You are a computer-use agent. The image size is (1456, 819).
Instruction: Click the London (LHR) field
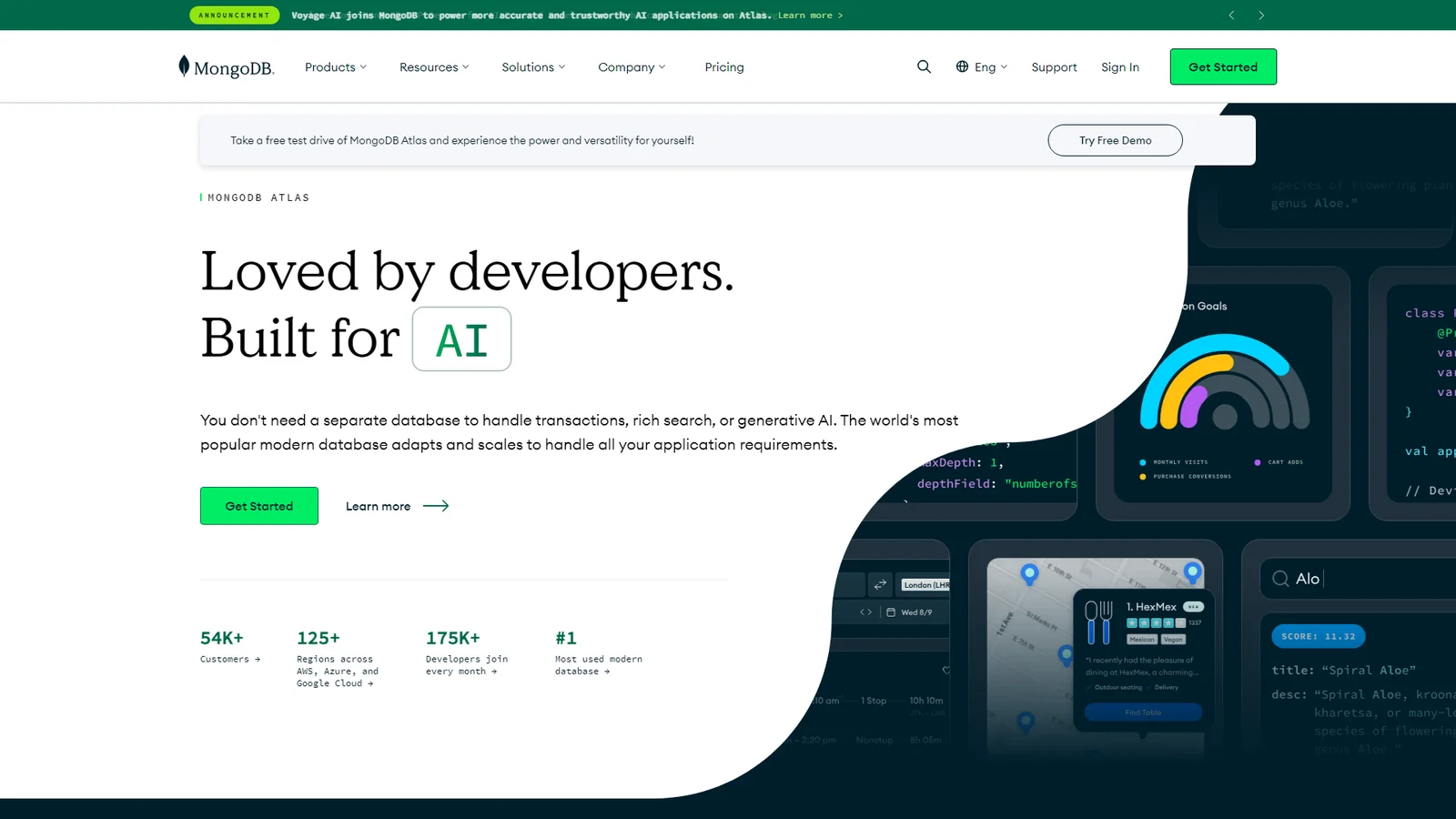(x=925, y=585)
